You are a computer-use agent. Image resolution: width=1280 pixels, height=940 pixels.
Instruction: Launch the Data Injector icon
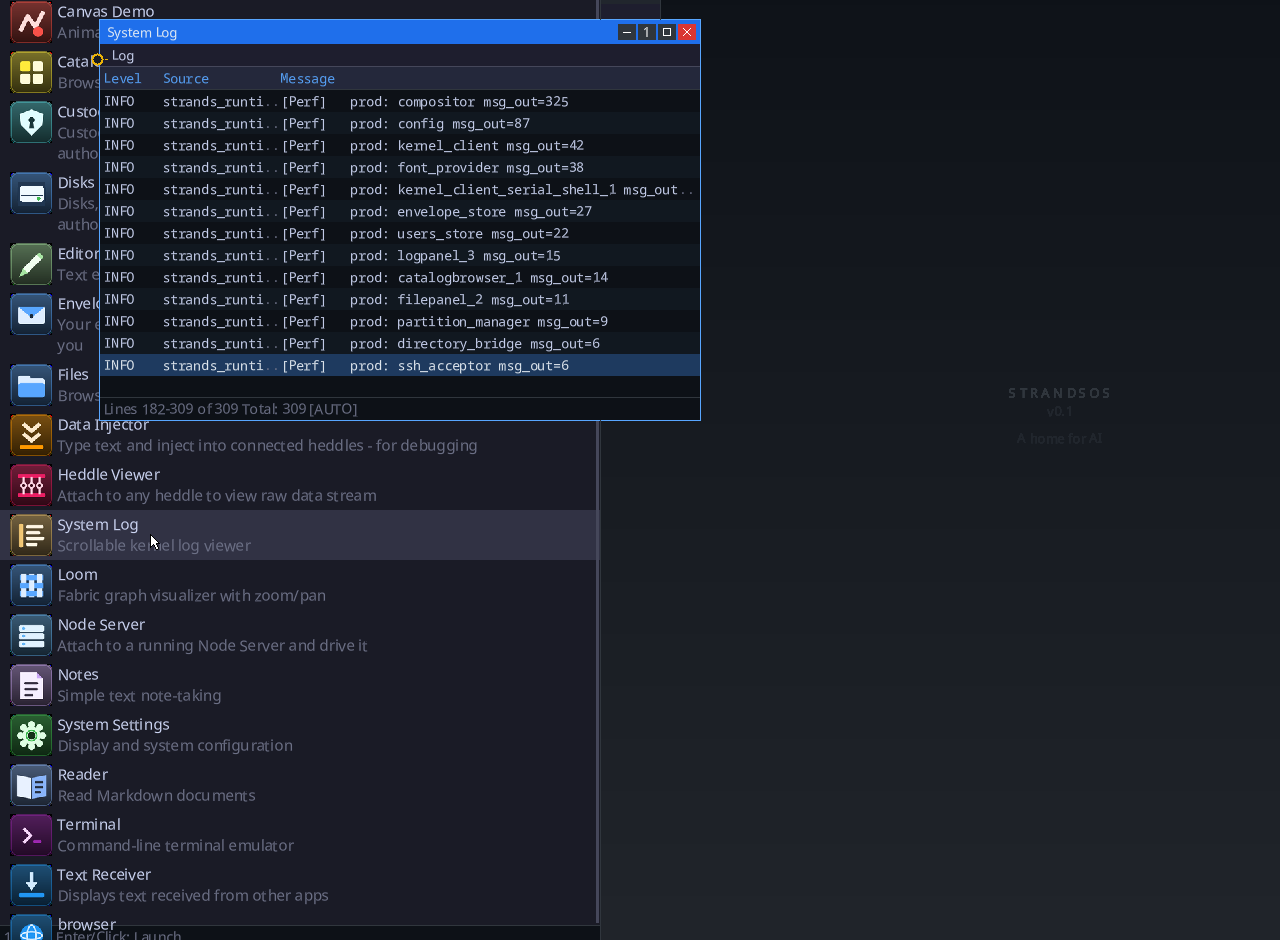coord(31,435)
